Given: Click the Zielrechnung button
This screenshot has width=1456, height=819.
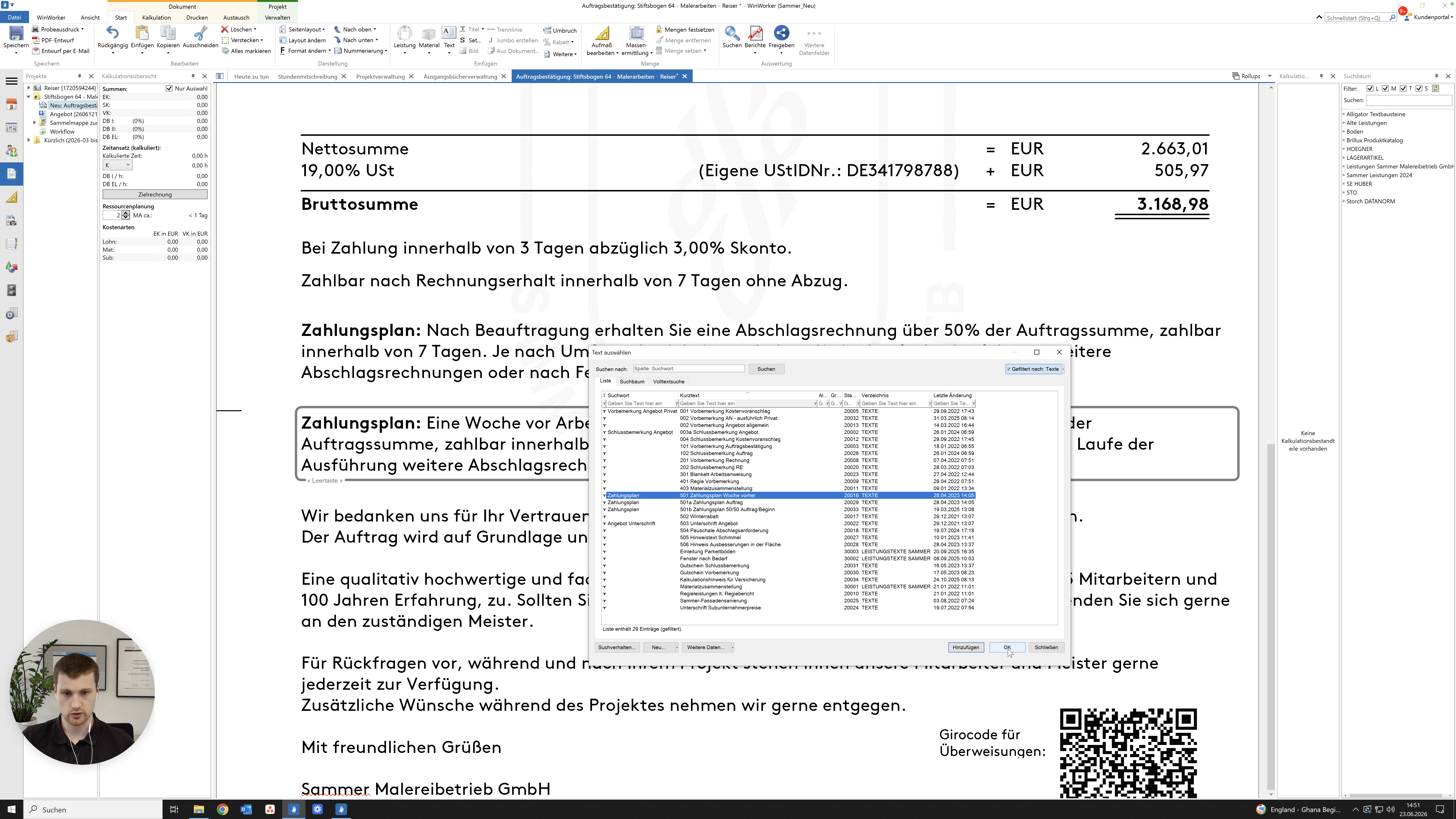Looking at the screenshot, I should 155,194.
